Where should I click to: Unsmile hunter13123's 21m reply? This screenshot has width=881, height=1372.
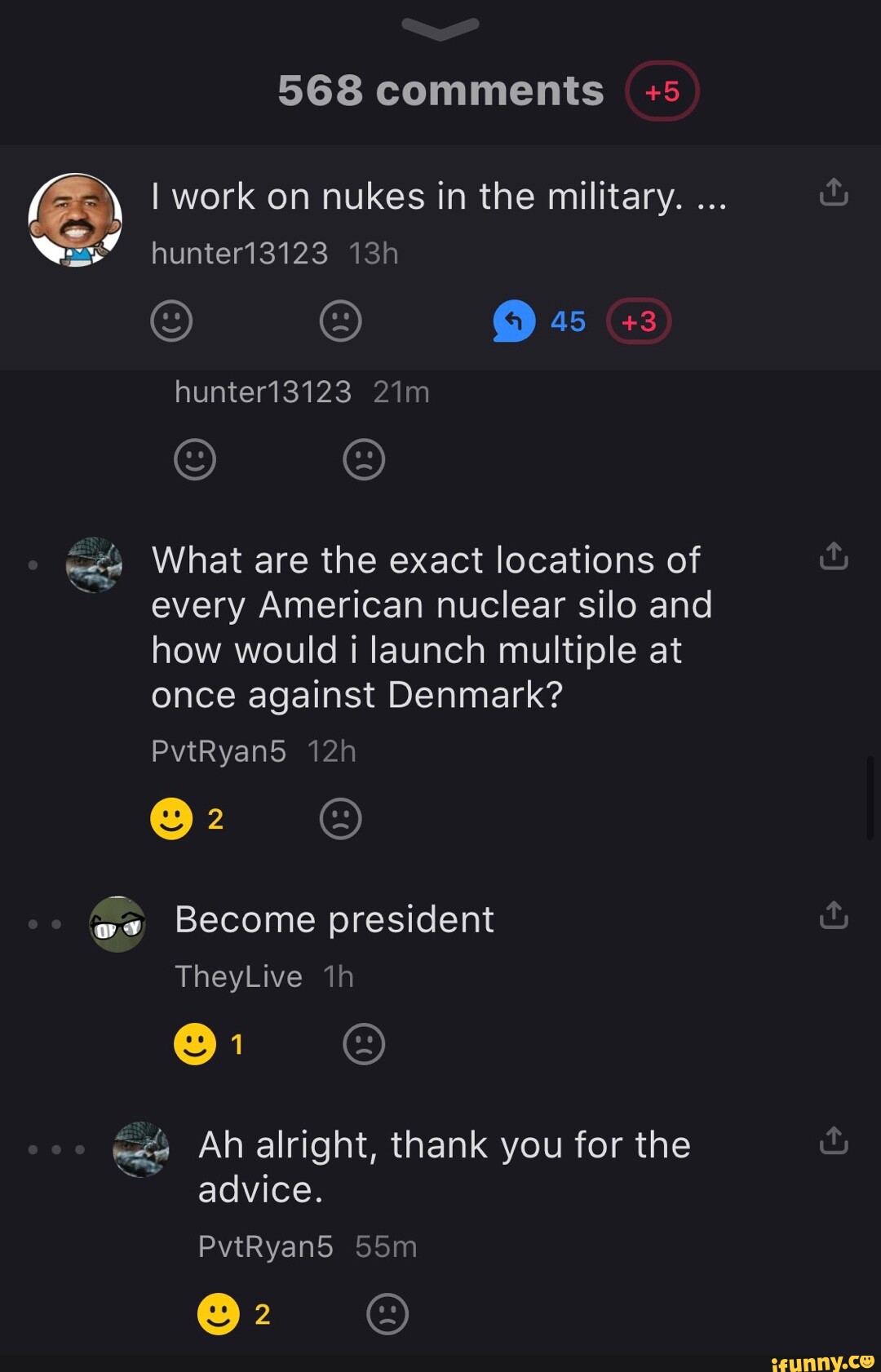[364, 459]
